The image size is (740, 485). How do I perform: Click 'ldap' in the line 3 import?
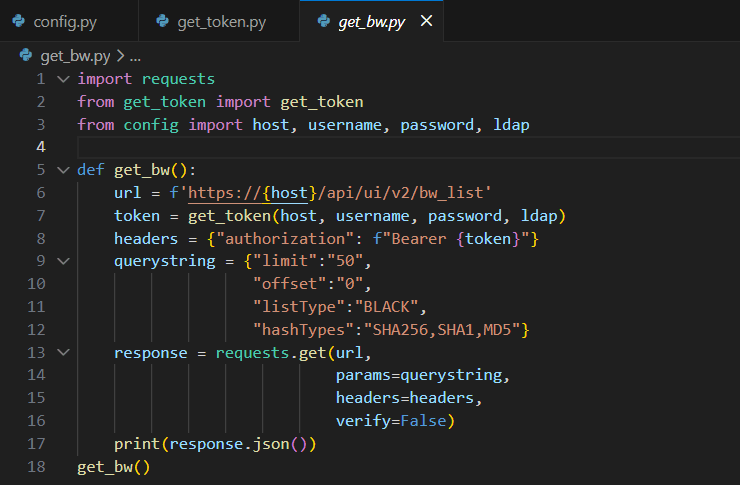[511, 125]
